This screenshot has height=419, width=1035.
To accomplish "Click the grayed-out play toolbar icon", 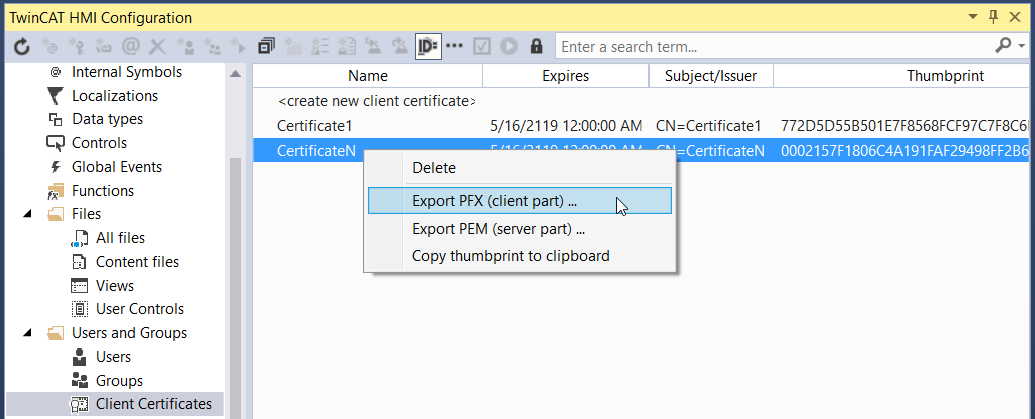I will [x=508, y=46].
